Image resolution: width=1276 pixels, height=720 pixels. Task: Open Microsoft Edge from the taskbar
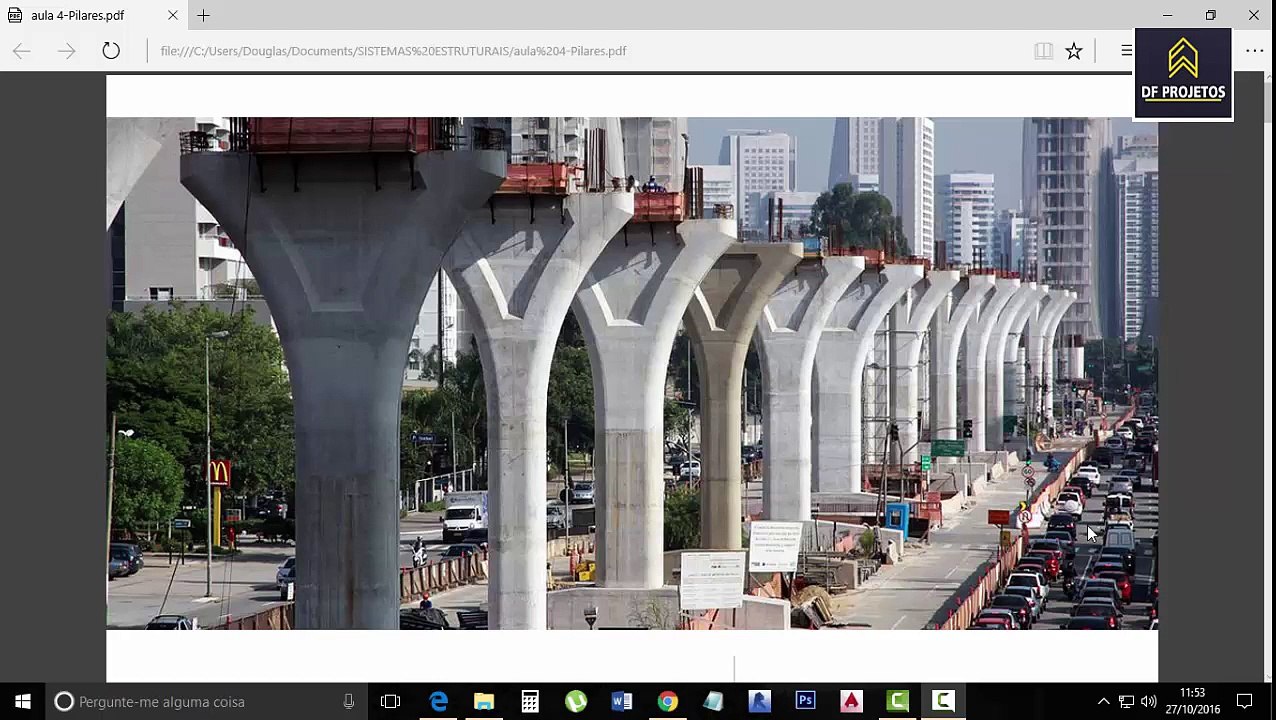point(438,701)
